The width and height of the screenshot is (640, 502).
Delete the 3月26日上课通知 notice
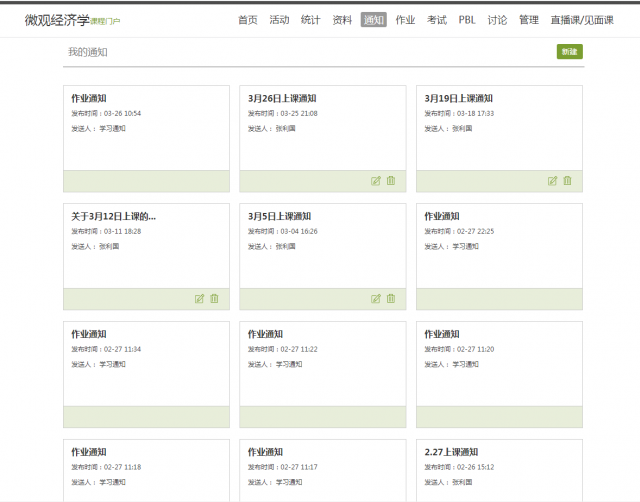pos(391,181)
